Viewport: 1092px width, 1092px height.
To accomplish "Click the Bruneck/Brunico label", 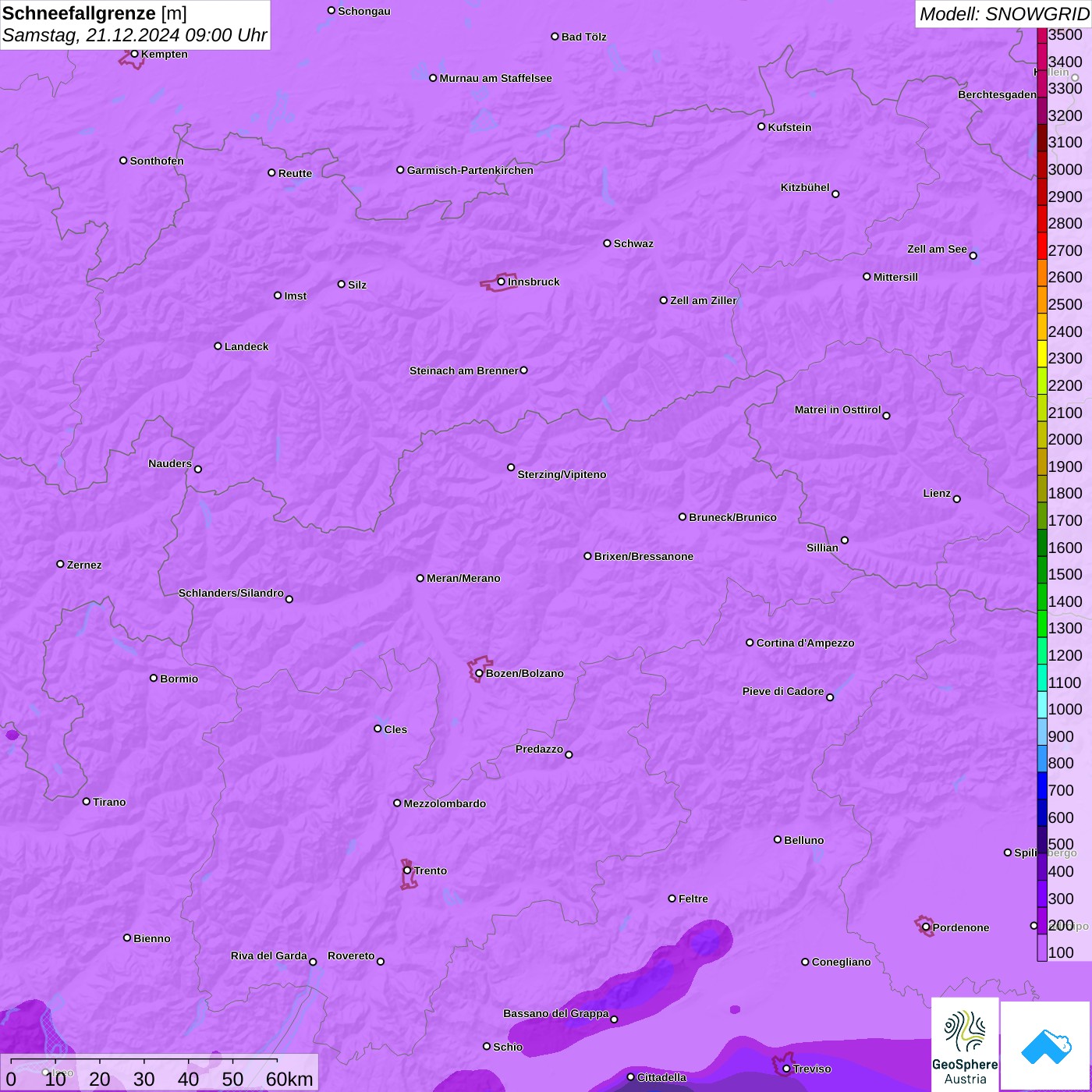I will pyautogui.click(x=733, y=517).
